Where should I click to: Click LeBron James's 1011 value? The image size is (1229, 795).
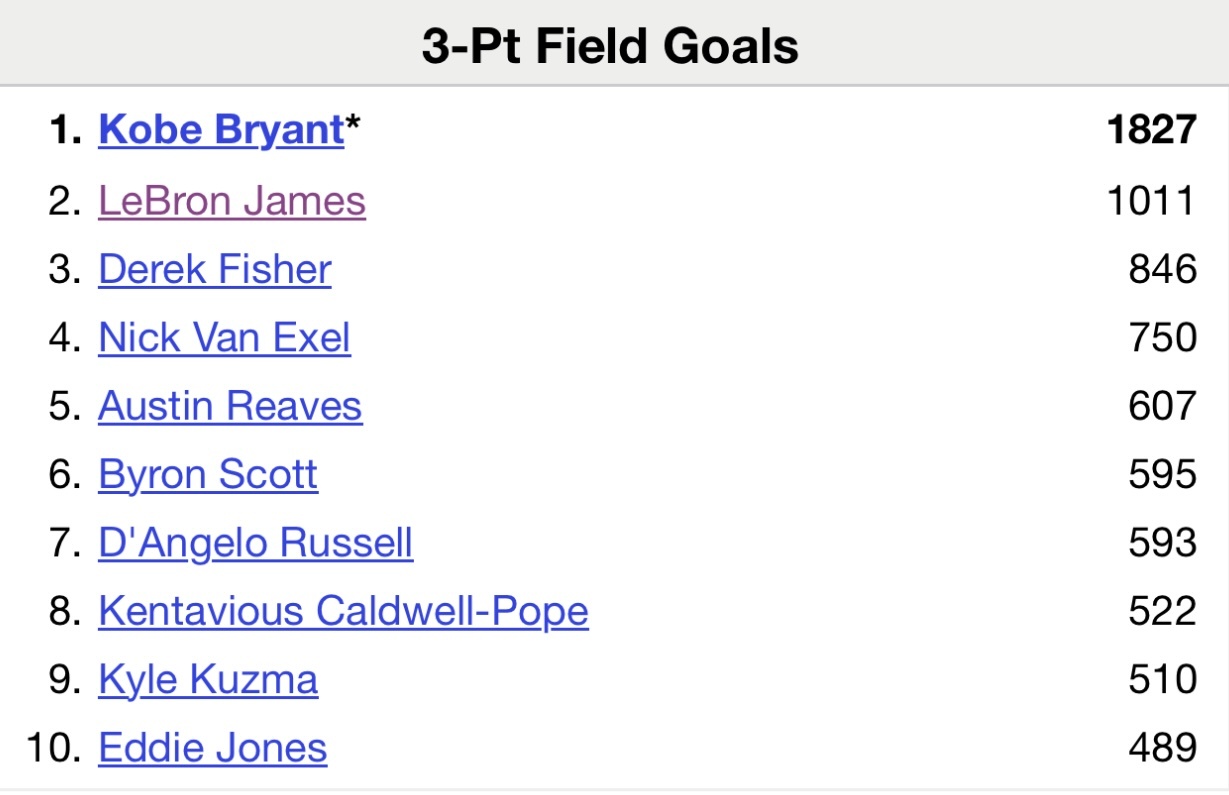point(1151,201)
